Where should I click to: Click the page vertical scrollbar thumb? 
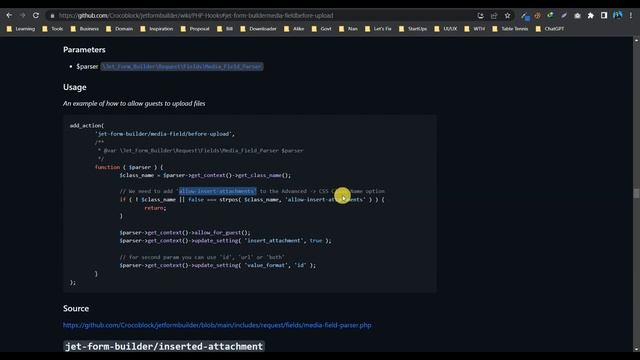[x=636, y=193]
